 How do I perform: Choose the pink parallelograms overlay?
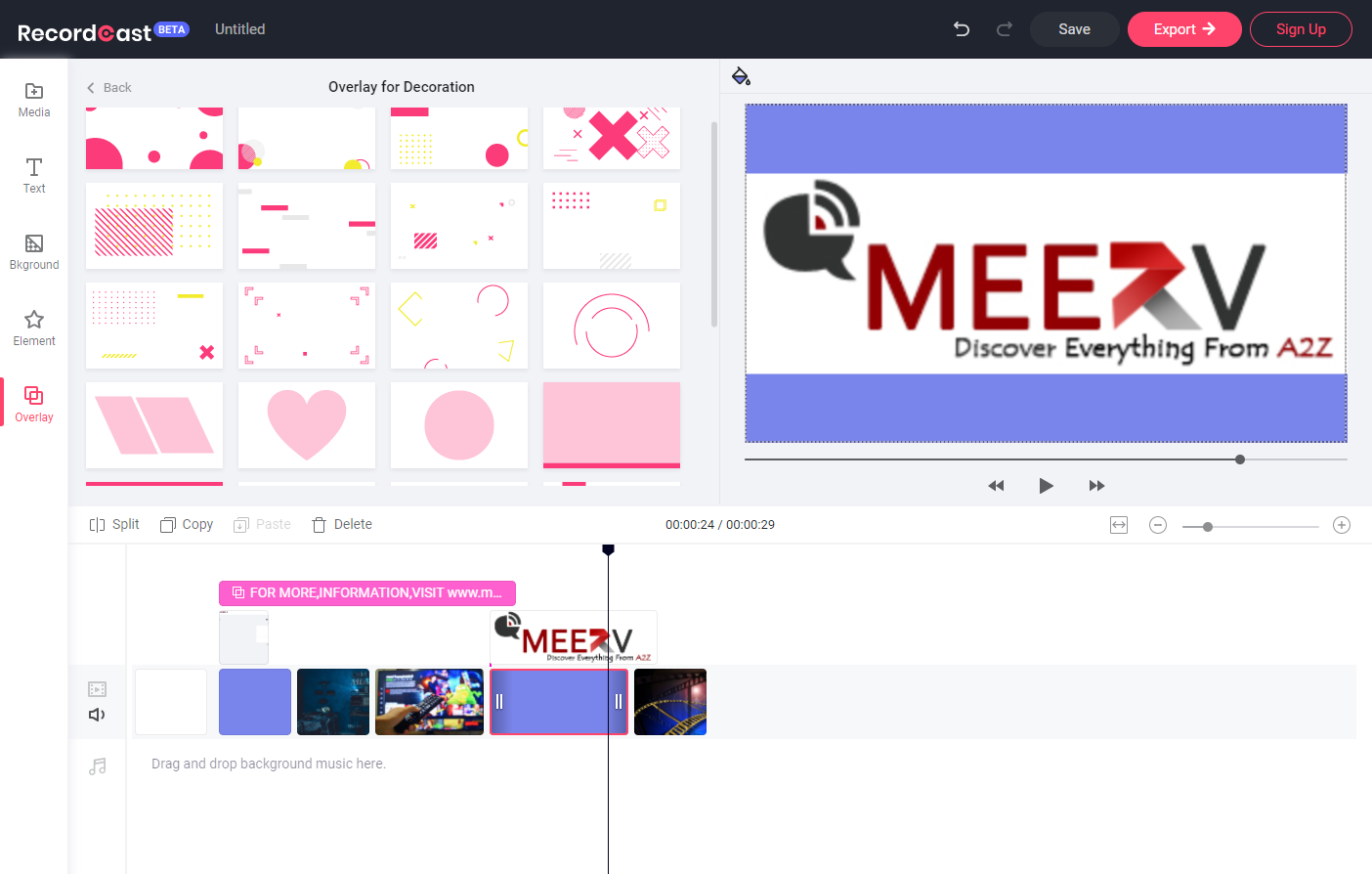click(x=154, y=425)
